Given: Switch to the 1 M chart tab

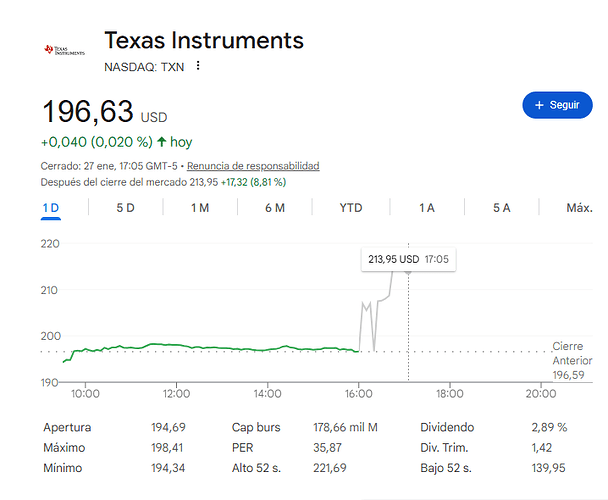Looking at the screenshot, I should (200, 208).
